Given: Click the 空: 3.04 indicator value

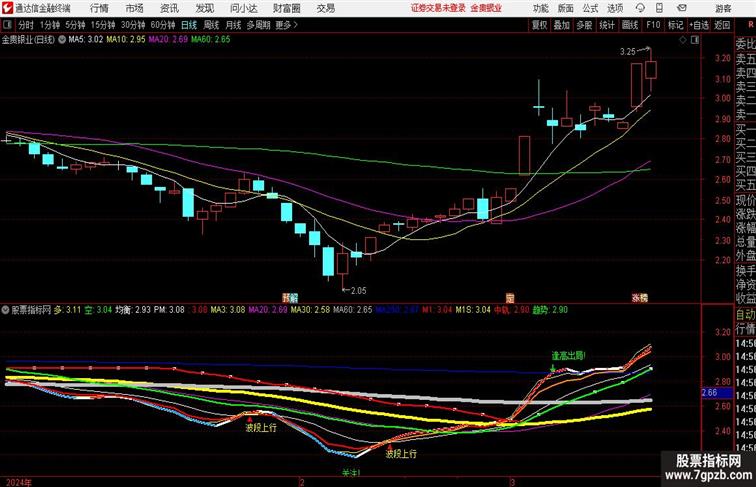Looking at the screenshot, I should click(98, 310).
